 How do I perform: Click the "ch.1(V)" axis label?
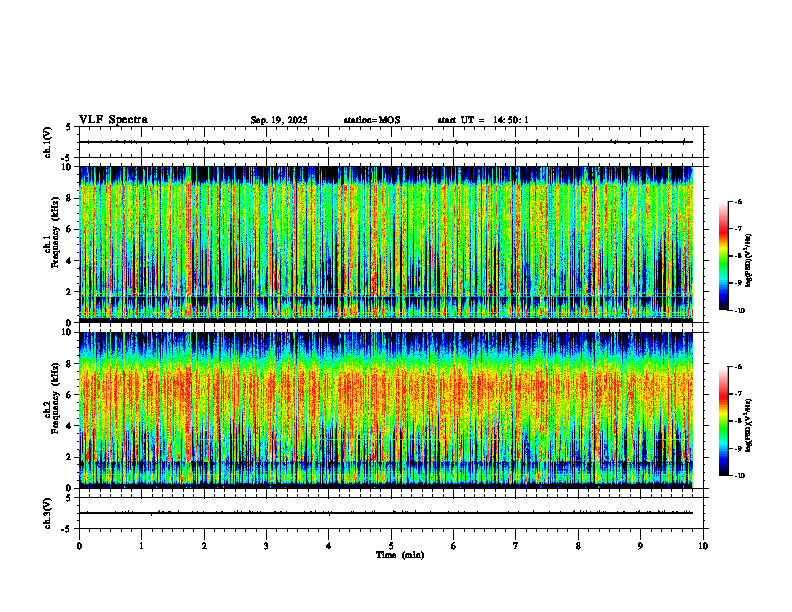(x=48, y=142)
